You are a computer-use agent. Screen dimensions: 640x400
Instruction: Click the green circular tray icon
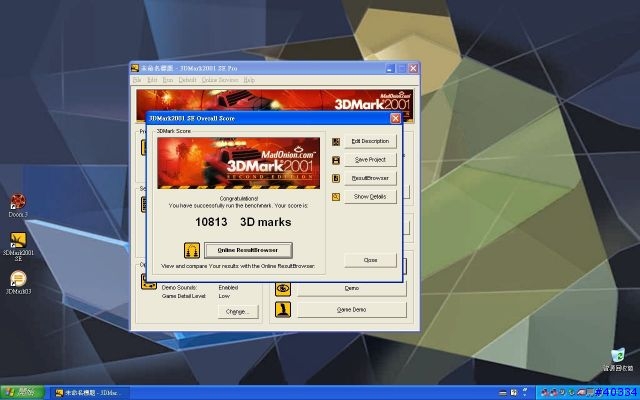pyautogui.click(x=571, y=393)
